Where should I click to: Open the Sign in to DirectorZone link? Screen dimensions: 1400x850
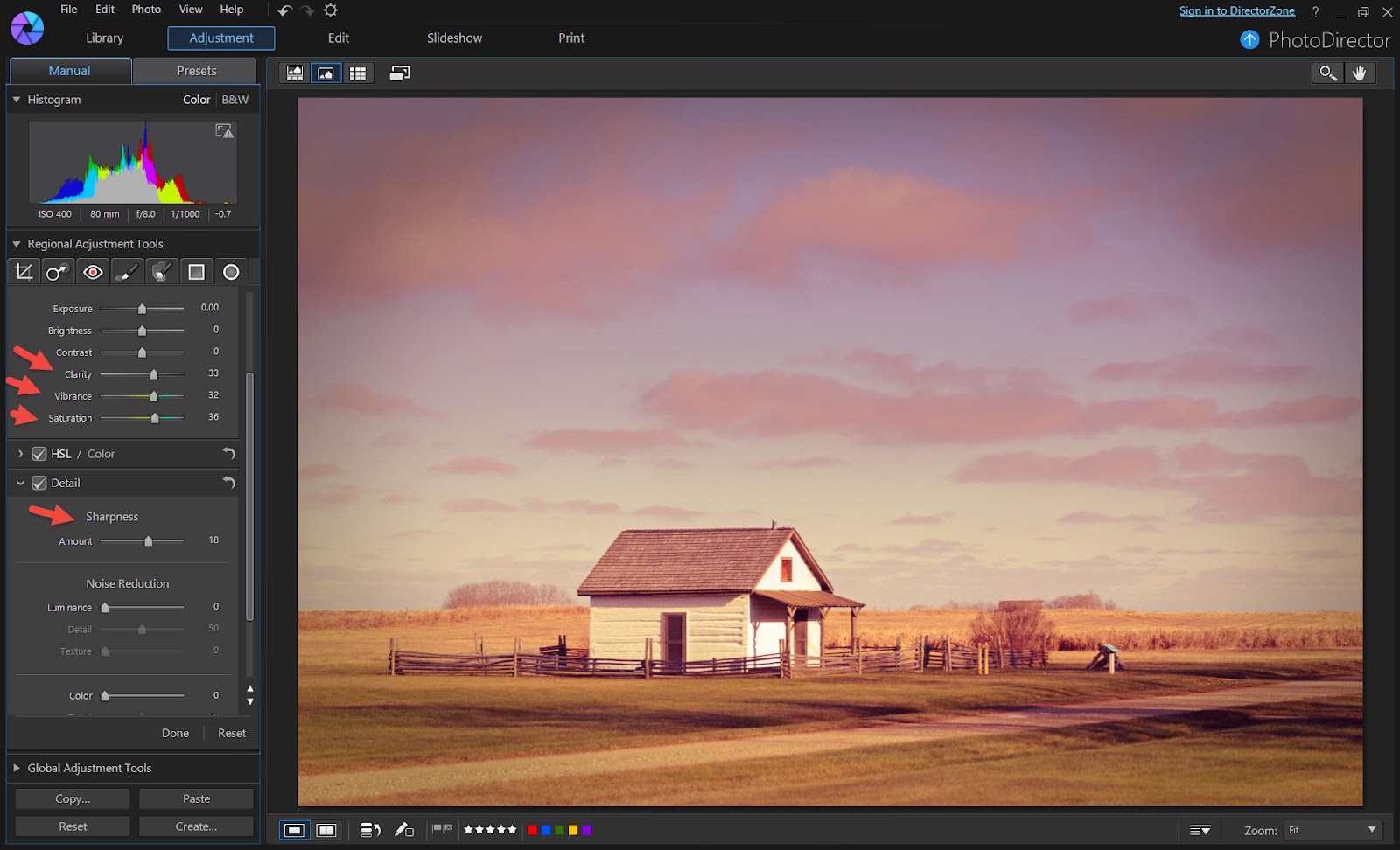1237,10
